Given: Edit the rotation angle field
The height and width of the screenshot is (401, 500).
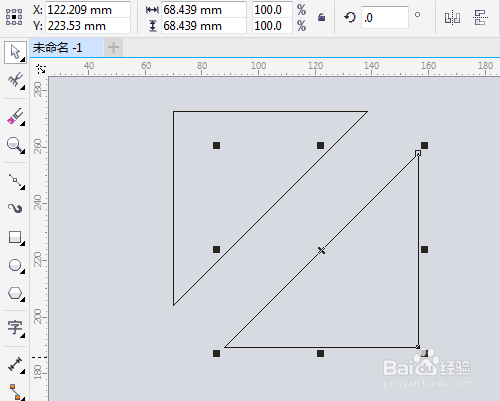Looking at the screenshot, I should pos(385,17).
